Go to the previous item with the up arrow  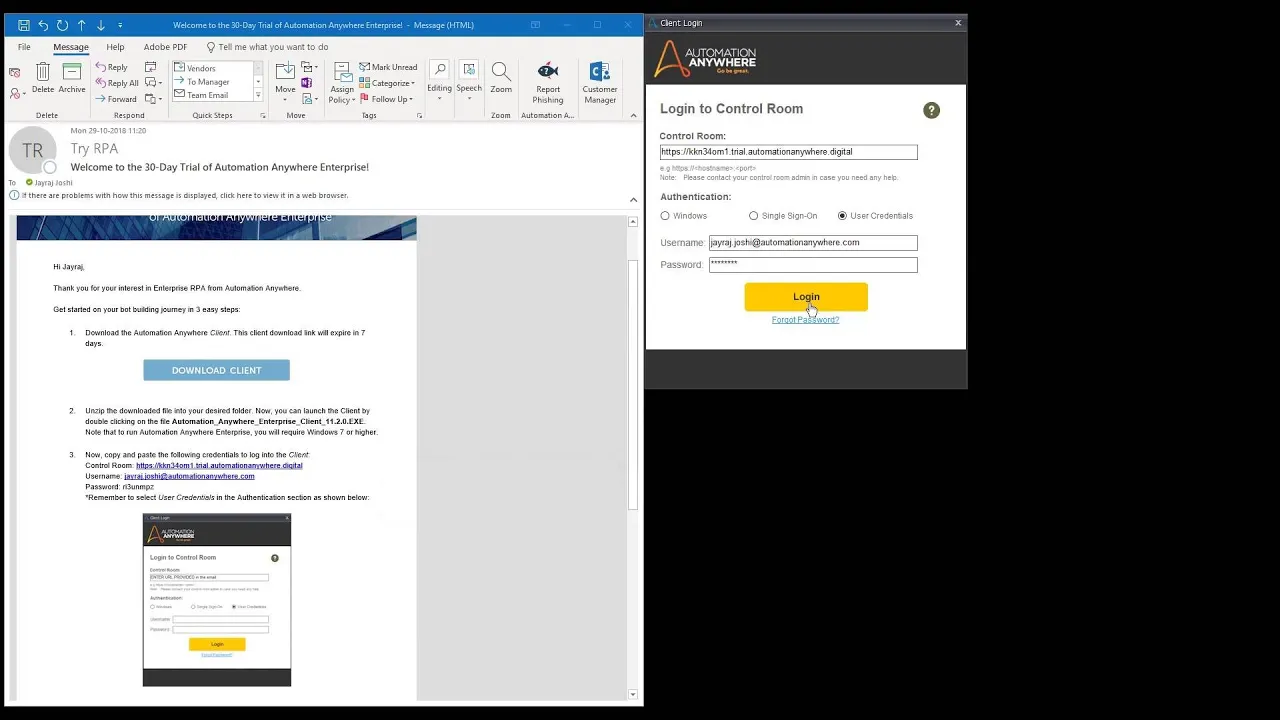click(82, 25)
